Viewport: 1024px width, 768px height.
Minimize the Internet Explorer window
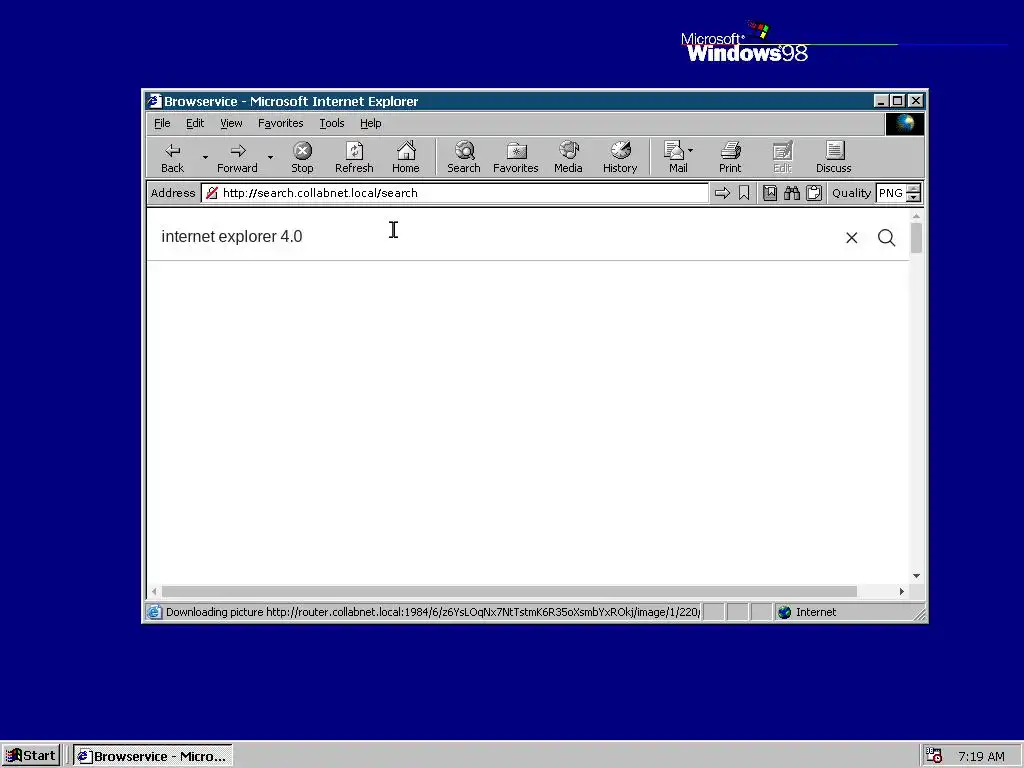point(881,101)
